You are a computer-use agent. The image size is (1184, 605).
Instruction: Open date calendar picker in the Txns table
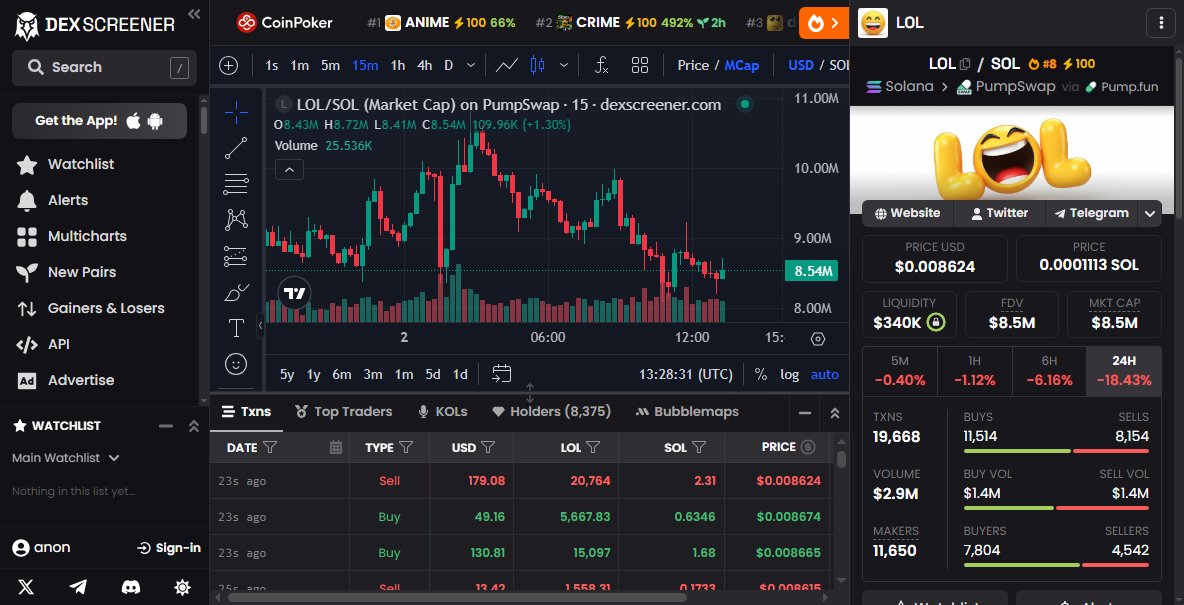click(336, 448)
